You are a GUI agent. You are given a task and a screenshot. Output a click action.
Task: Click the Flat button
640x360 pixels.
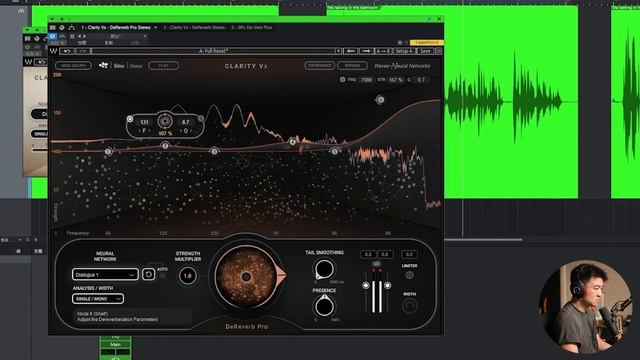point(164,65)
